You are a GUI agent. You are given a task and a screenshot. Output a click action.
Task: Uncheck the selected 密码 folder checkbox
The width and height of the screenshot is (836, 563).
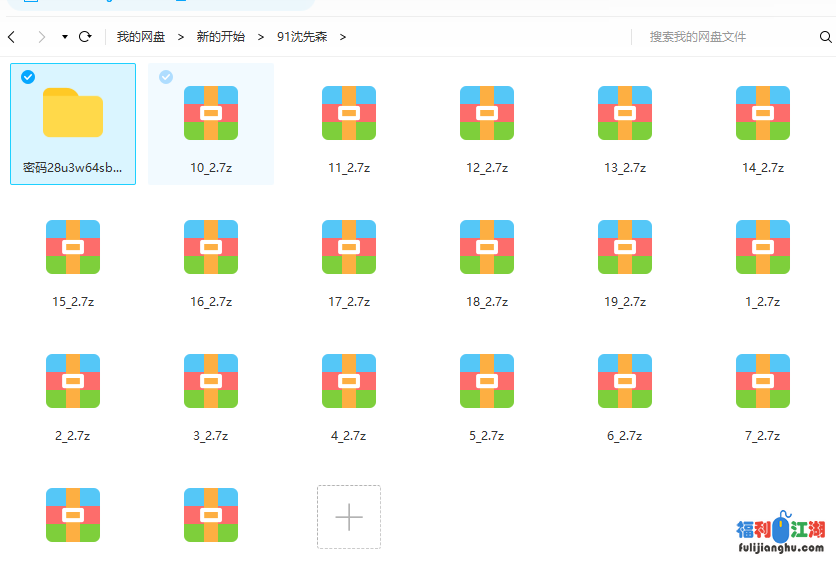pos(27,77)
